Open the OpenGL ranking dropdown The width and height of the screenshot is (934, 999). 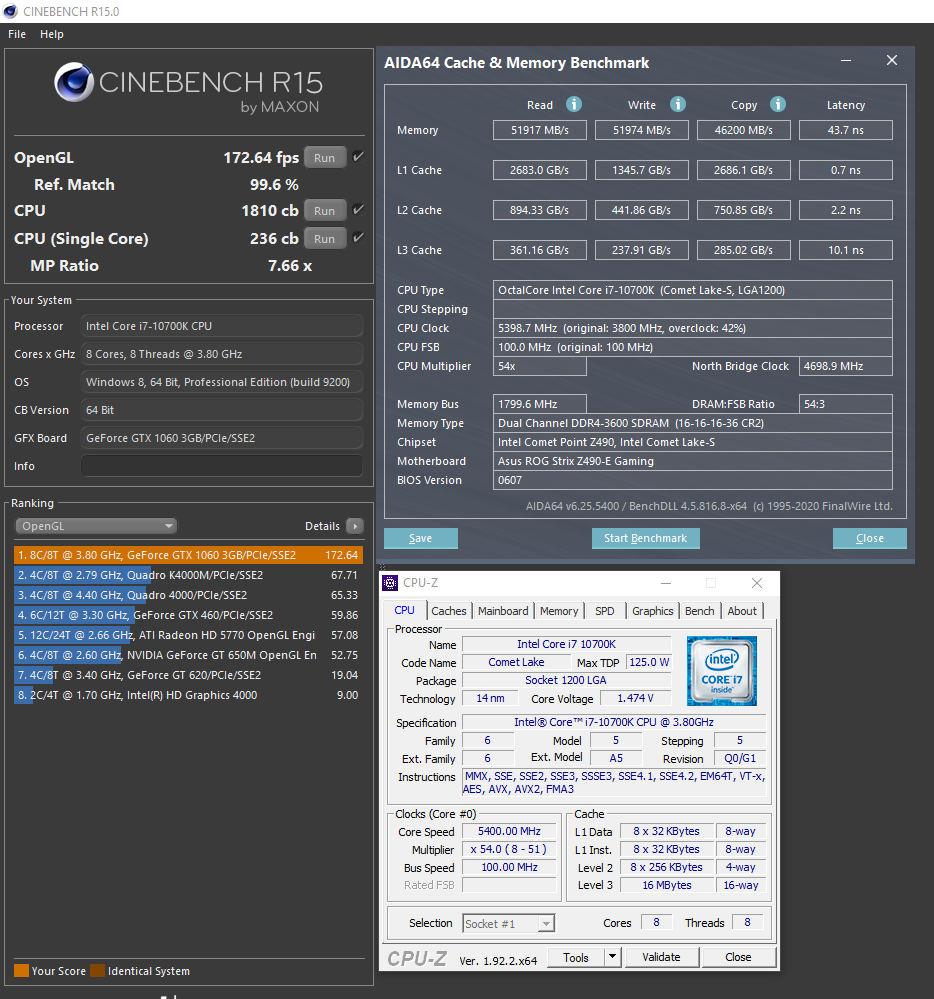pyautogui.click(x=96, y=526)
